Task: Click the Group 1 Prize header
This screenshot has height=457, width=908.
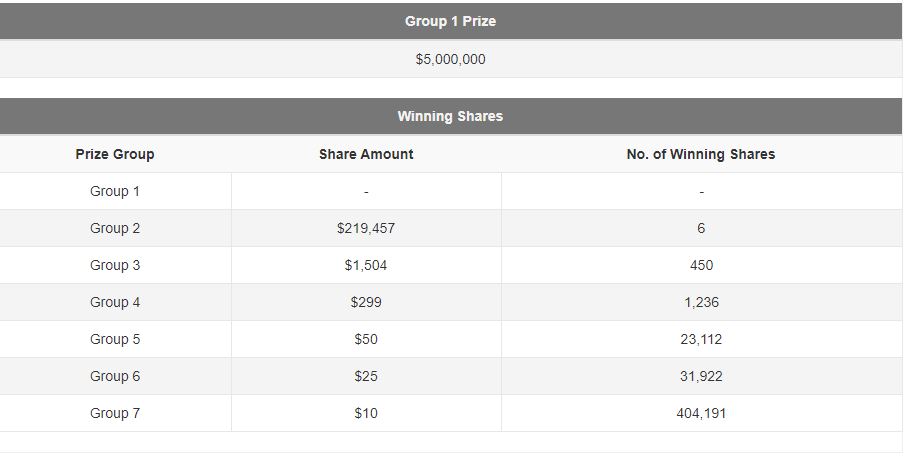Action: 451,21
